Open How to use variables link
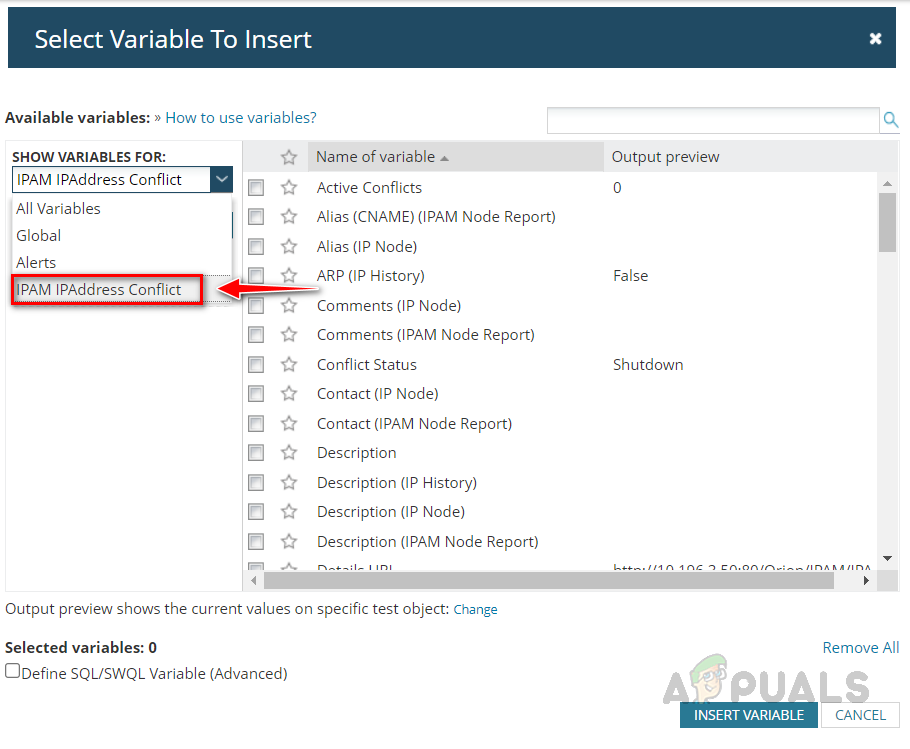The height and width of the screenshot is (749, 910). click(241, 118)
